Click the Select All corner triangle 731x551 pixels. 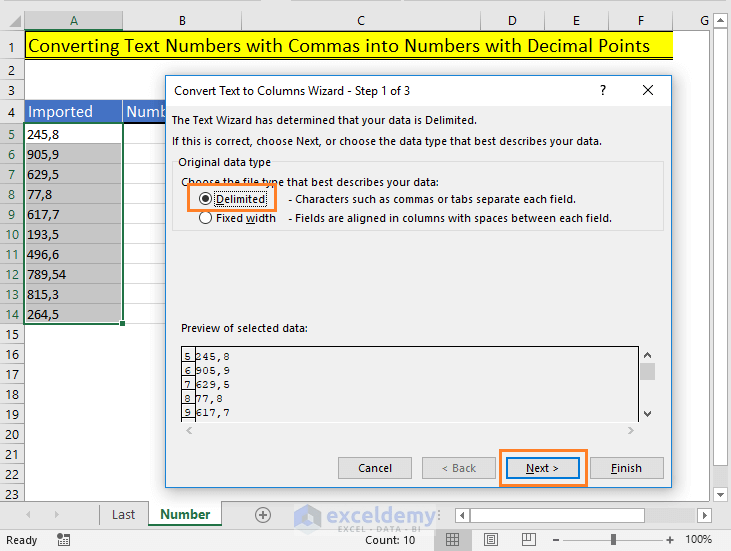coord(14,21)
